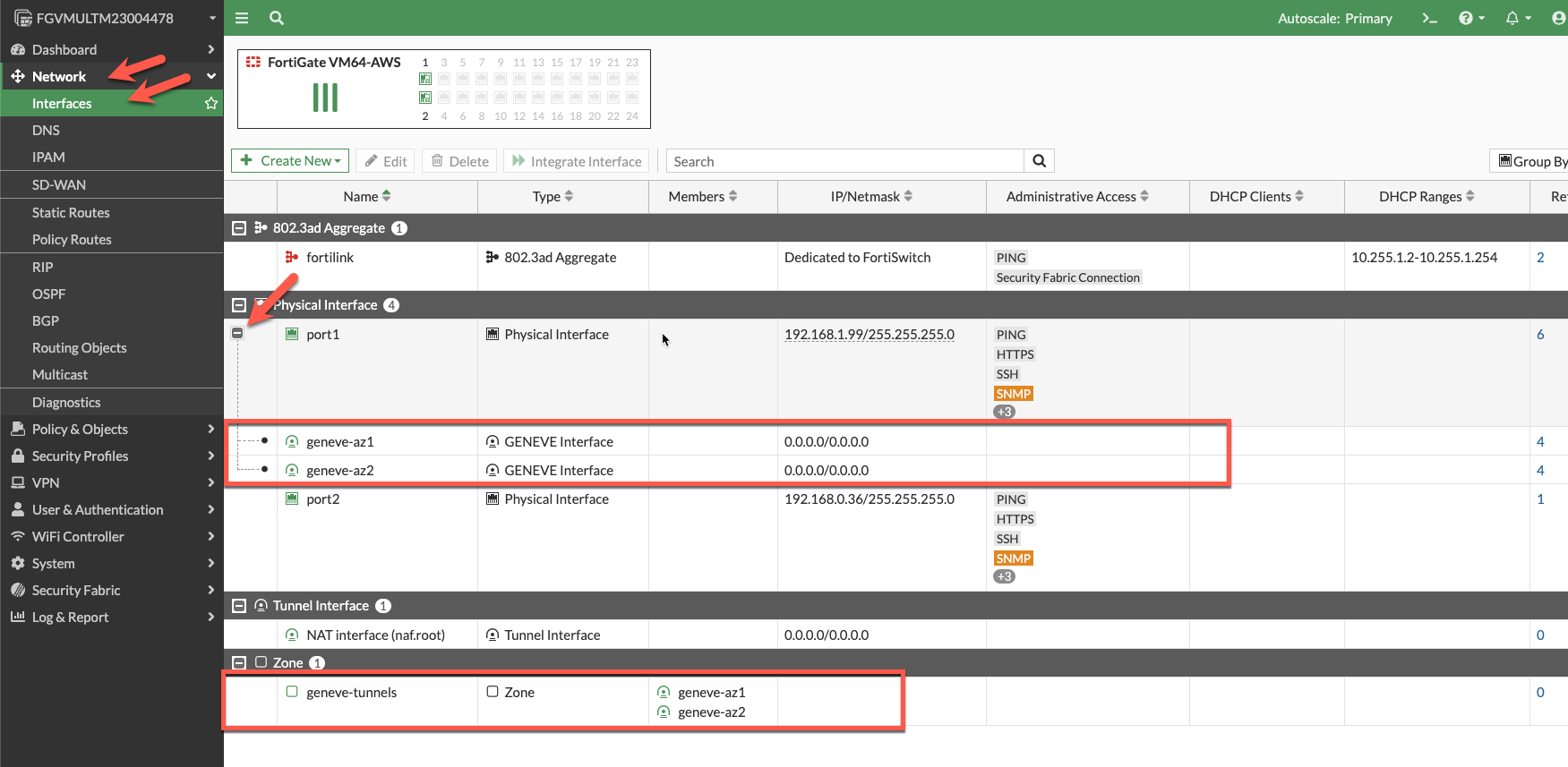Viewport: 1568px width, 767px height.
Task: Open the CLI console icon
Action: [1430, 18]
